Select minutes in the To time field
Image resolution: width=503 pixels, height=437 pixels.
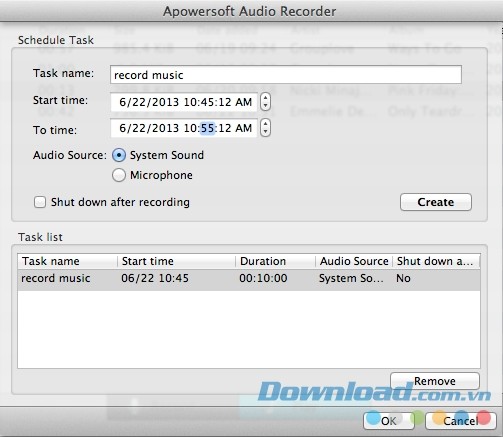coord(207,128)
